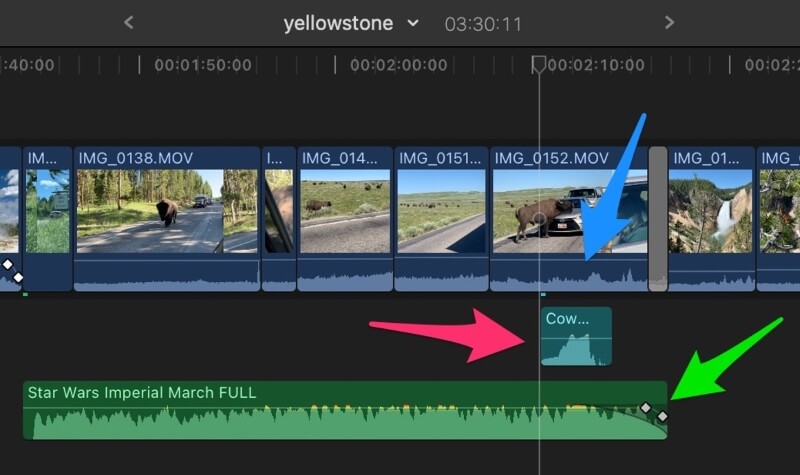Select the IMG_0151 clip
The height and width of the screenshot is (475, 800).
coord(441,219)
